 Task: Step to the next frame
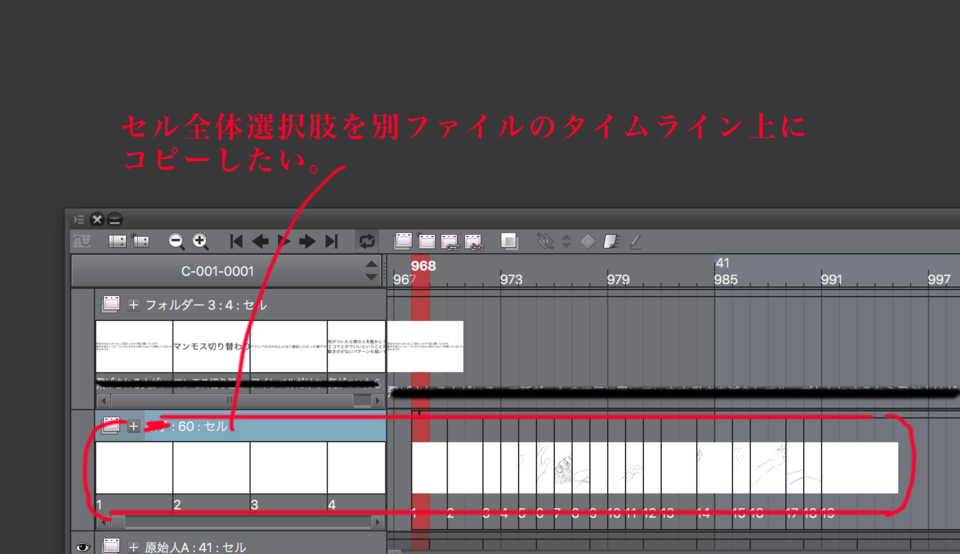tap(307, 241)
